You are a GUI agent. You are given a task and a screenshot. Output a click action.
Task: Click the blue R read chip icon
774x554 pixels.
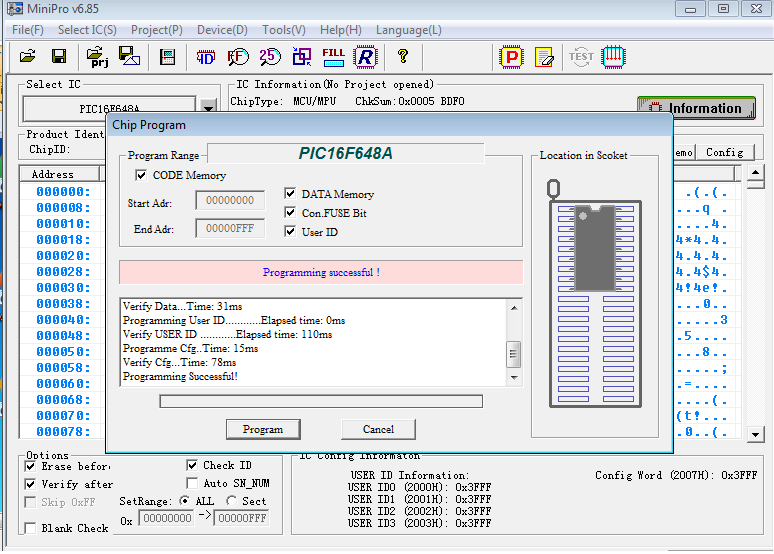pyautogui.click(x=365, y=56)
